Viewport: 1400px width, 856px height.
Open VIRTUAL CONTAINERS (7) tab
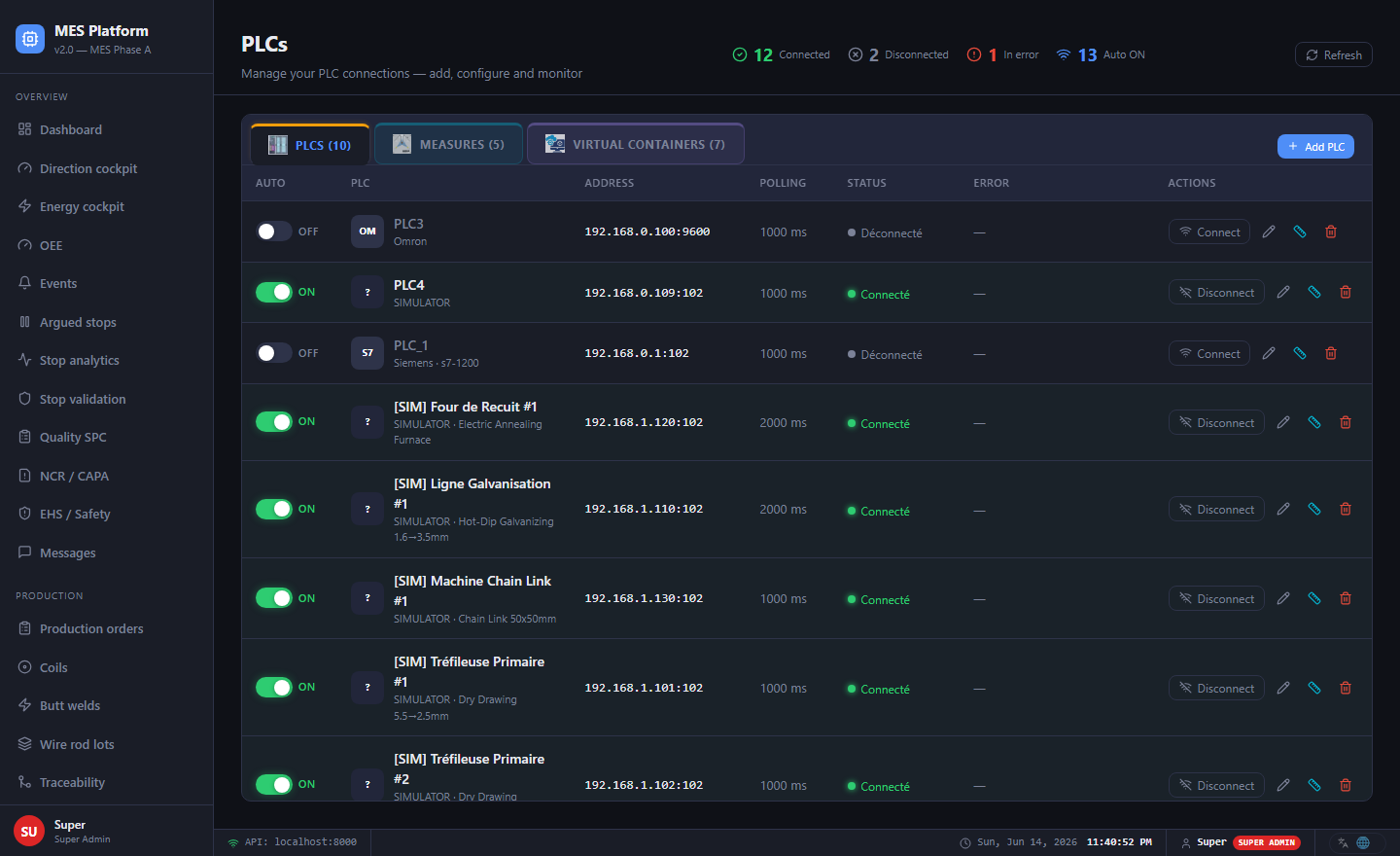pyautogui.click(x=636, y=144)
